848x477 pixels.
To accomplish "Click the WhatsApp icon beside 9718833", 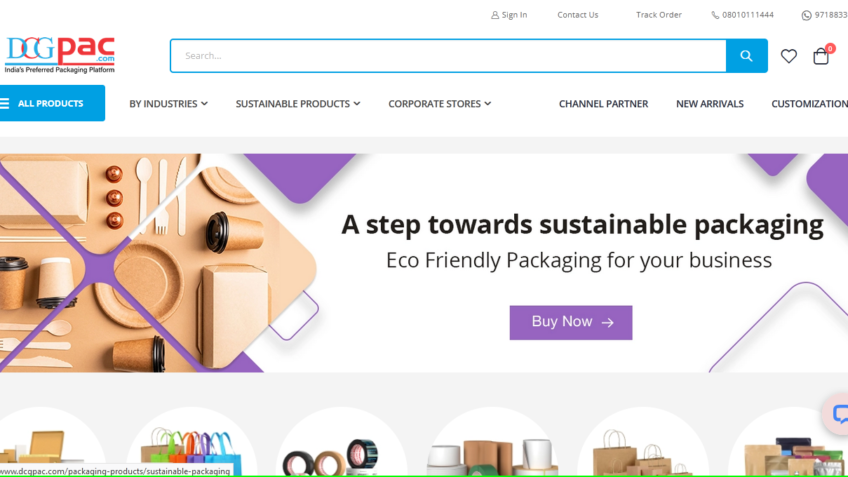I will pos(806,15).
